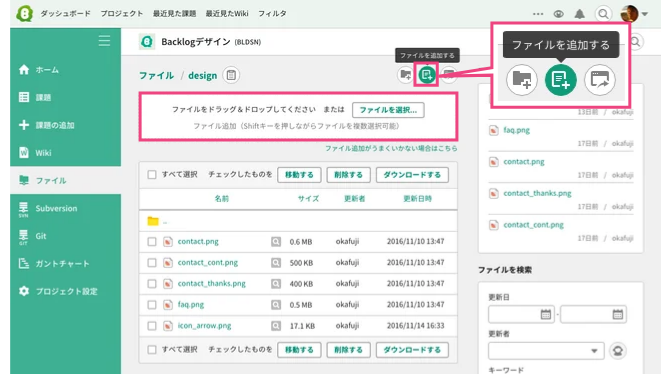This screenshot has height=374, width=661.
Task: Click the user icon beside 更新者 dropdown
Action: [618, 351]
